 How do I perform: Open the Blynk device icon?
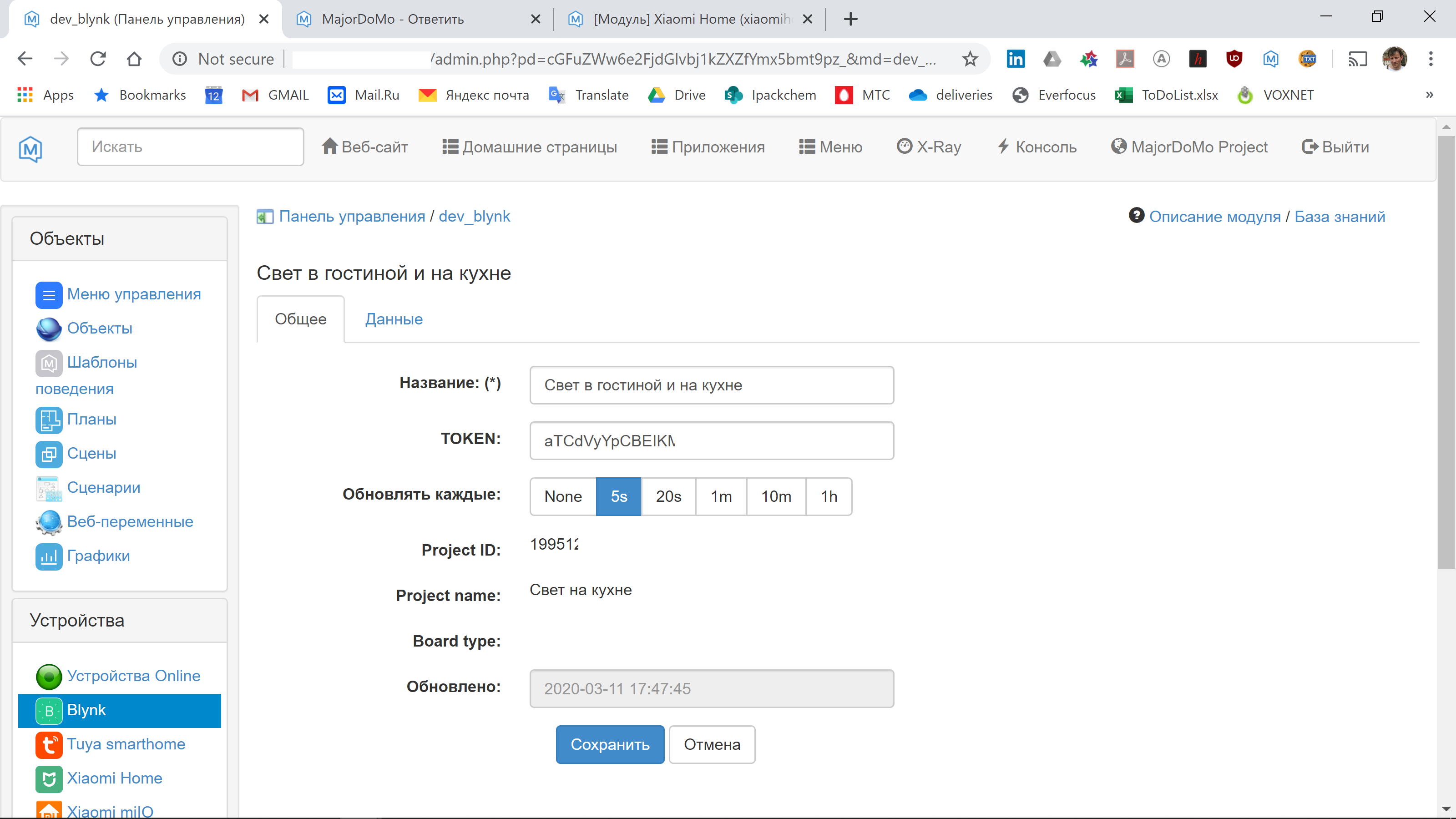(49, 710)
